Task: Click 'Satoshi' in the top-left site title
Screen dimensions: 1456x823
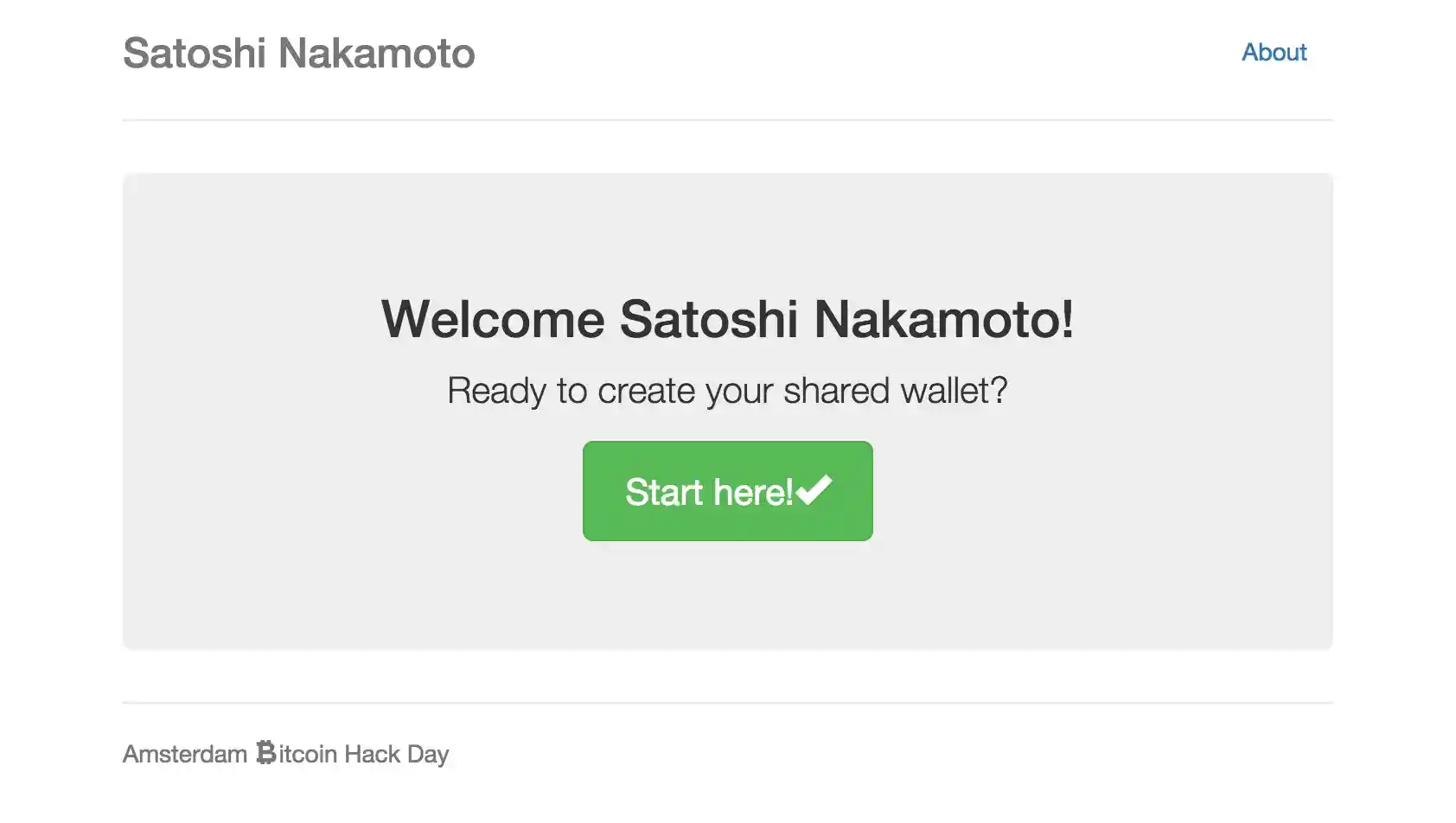Action: 195,54
